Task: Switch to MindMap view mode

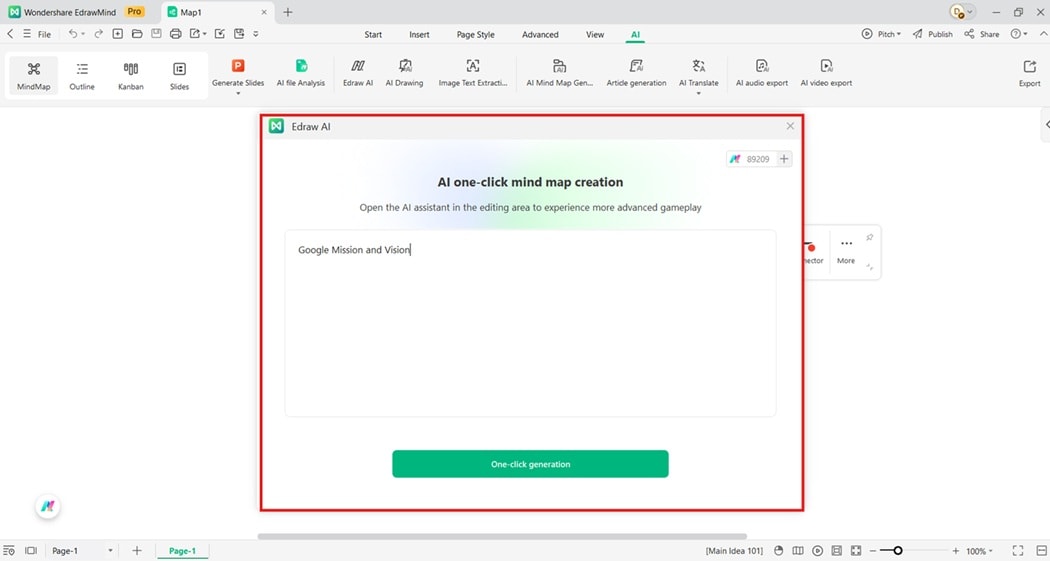Action: click(33, 76)
